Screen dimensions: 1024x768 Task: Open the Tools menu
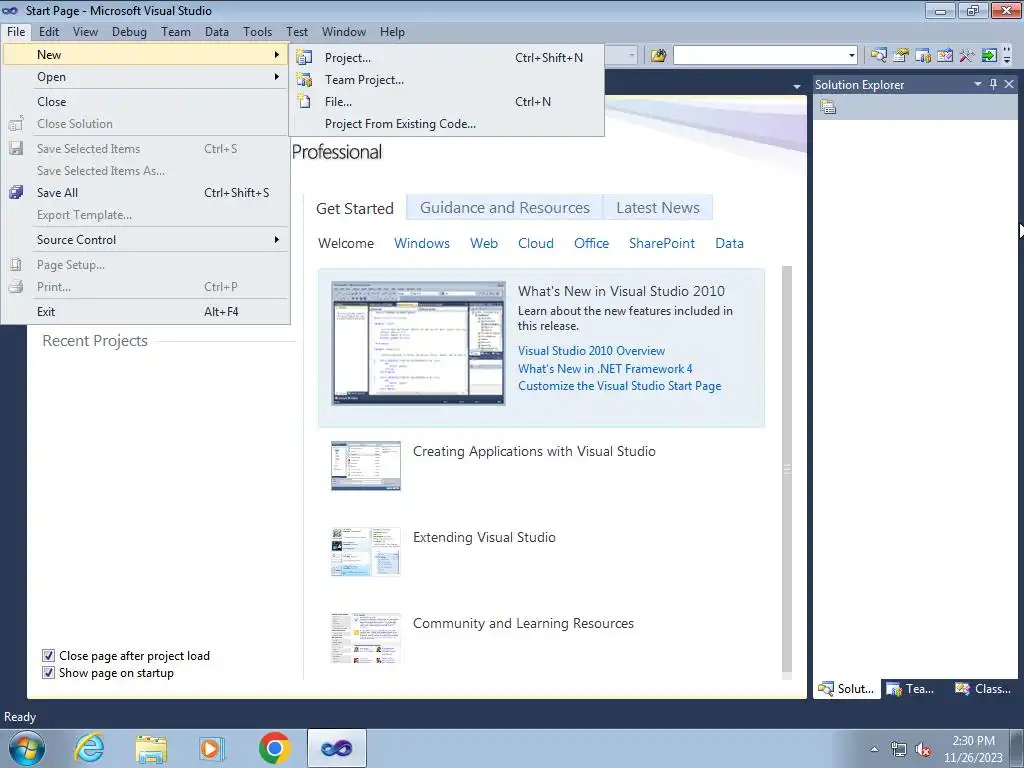coord(257,31)
